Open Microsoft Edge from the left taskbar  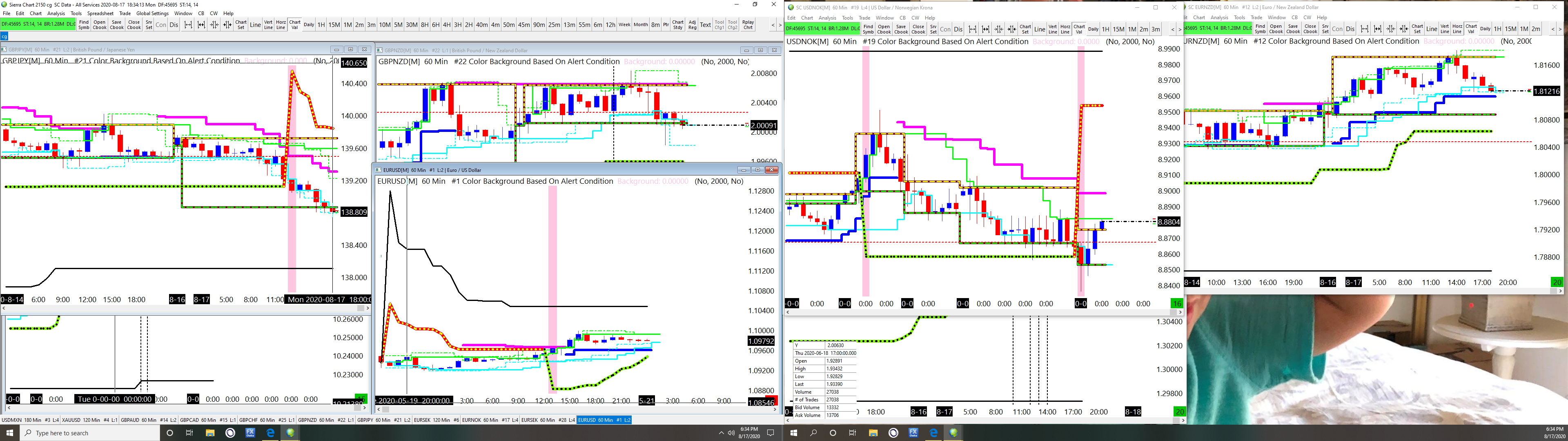[x=270, y=433]
